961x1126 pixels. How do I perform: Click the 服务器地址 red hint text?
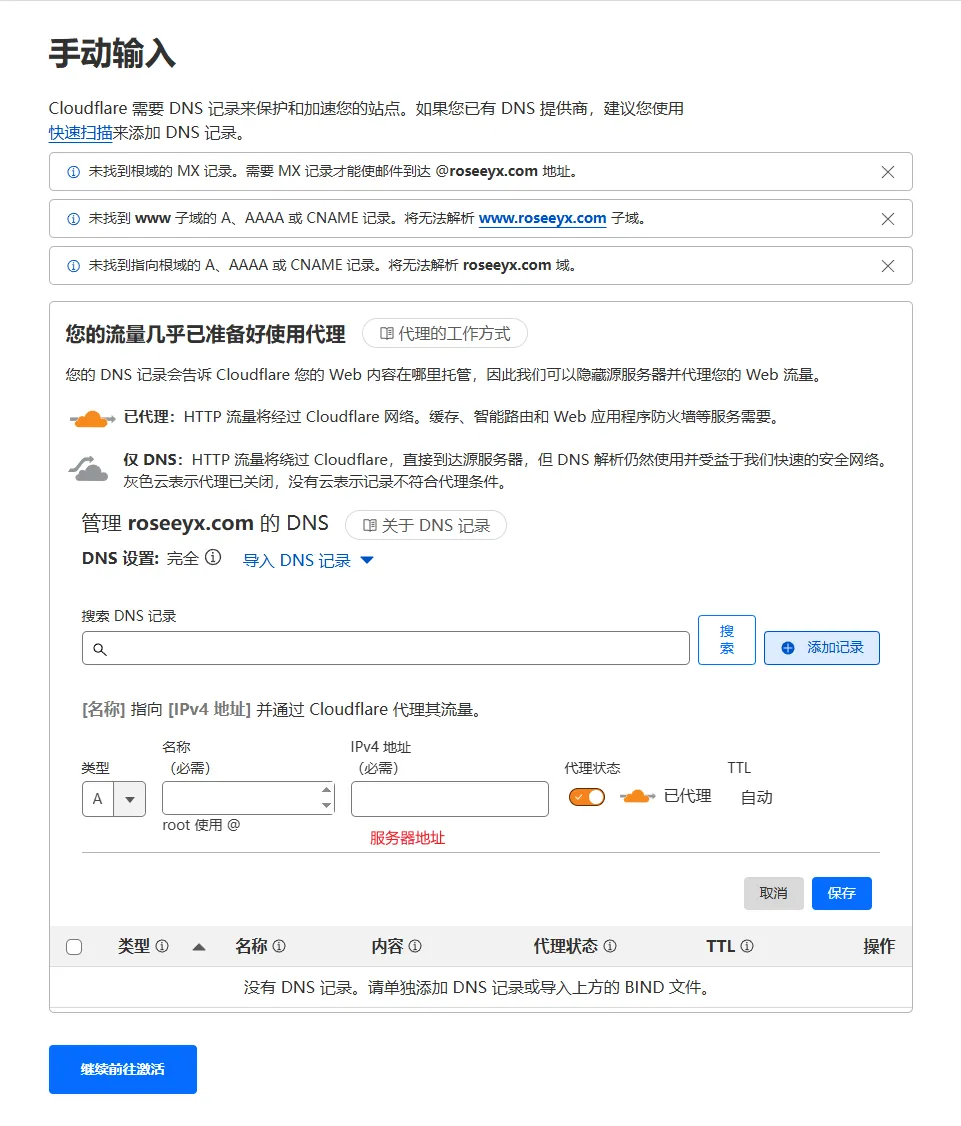407,838
